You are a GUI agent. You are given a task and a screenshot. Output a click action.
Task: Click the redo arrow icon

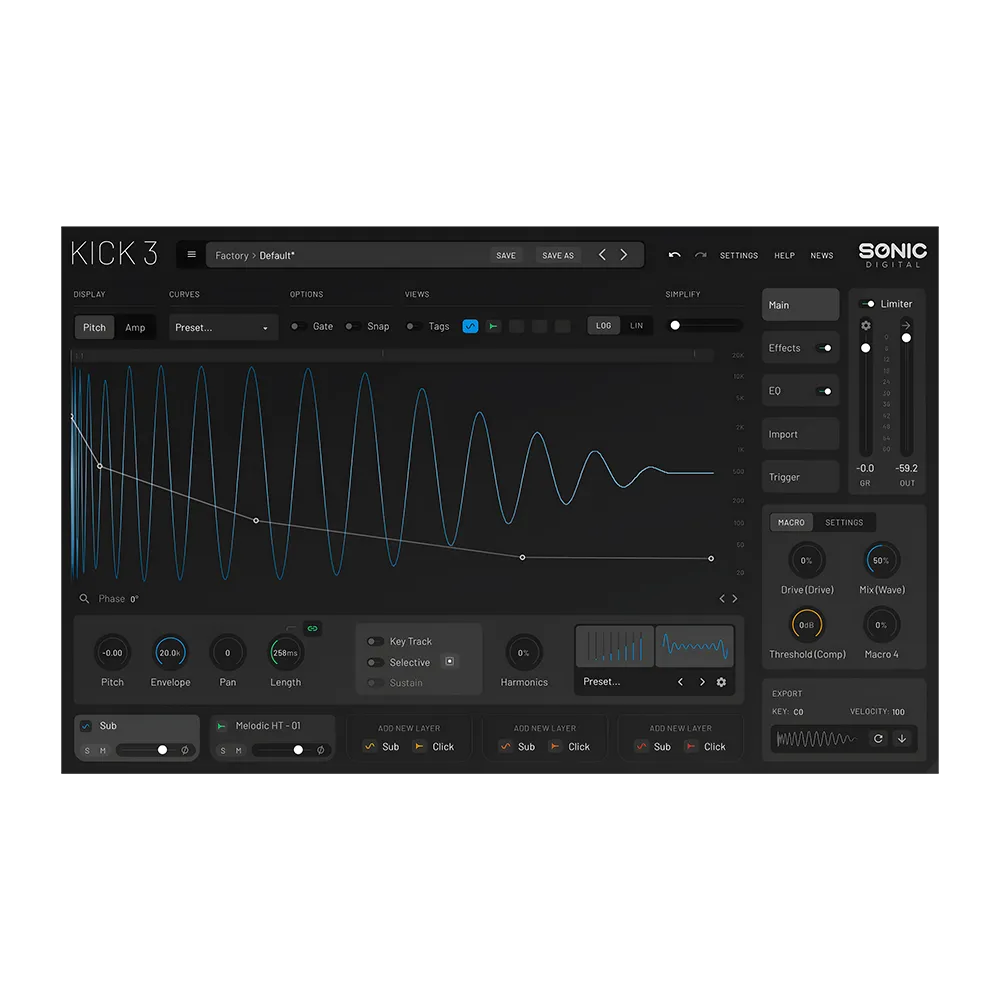pyautogui.click(x=700, y=255)
